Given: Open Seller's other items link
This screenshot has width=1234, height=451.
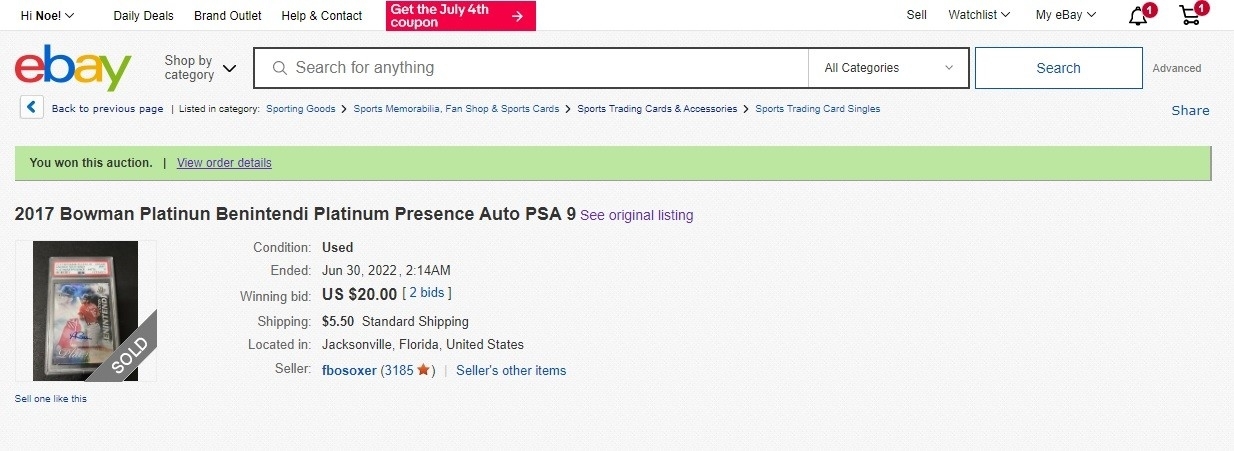Looking at the screenshot, I should tap(511, 370).
